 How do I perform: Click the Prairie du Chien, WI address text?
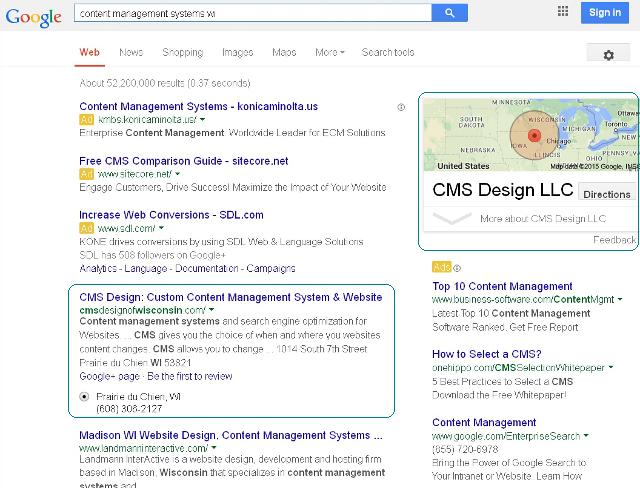(138, 397)
